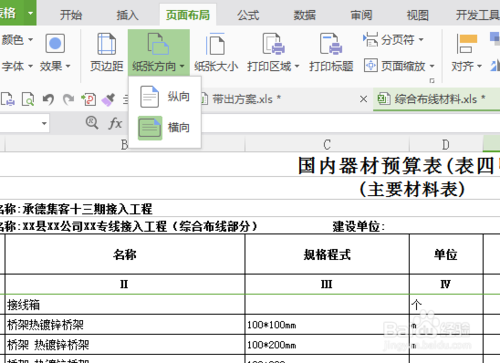Select the 接线箱 cell

(125, 305)
